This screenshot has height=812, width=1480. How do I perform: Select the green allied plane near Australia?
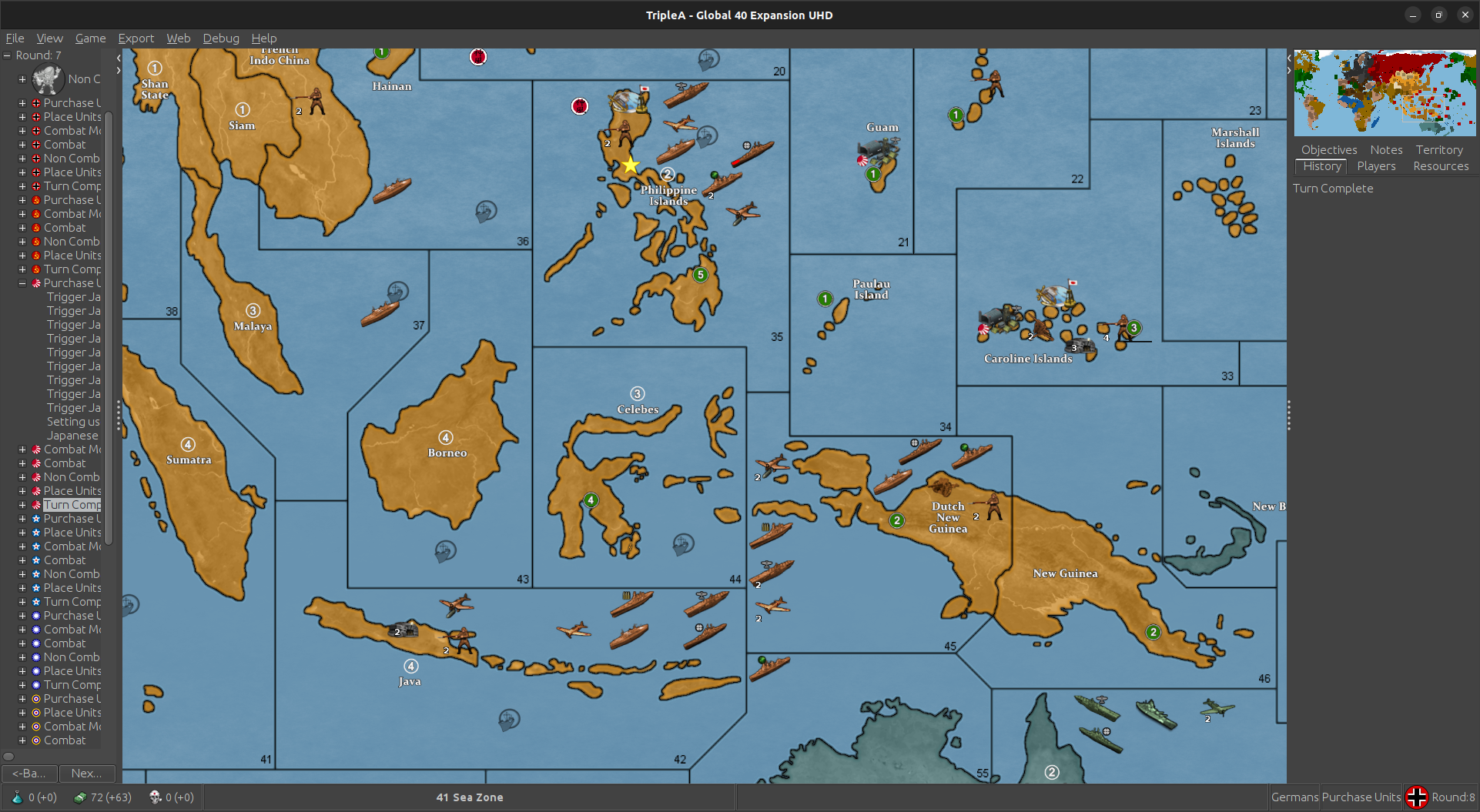click(1218, 708)
